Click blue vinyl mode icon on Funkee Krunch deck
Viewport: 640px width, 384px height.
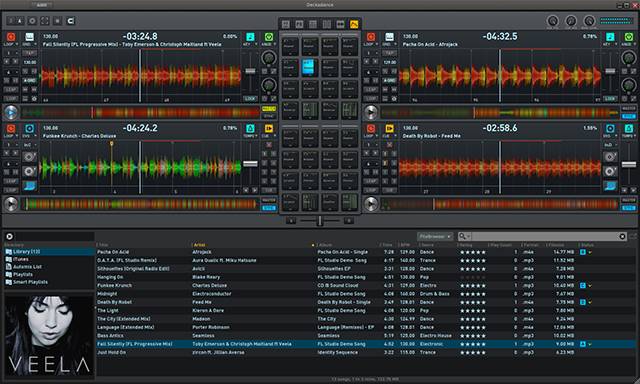click(29, 186)
